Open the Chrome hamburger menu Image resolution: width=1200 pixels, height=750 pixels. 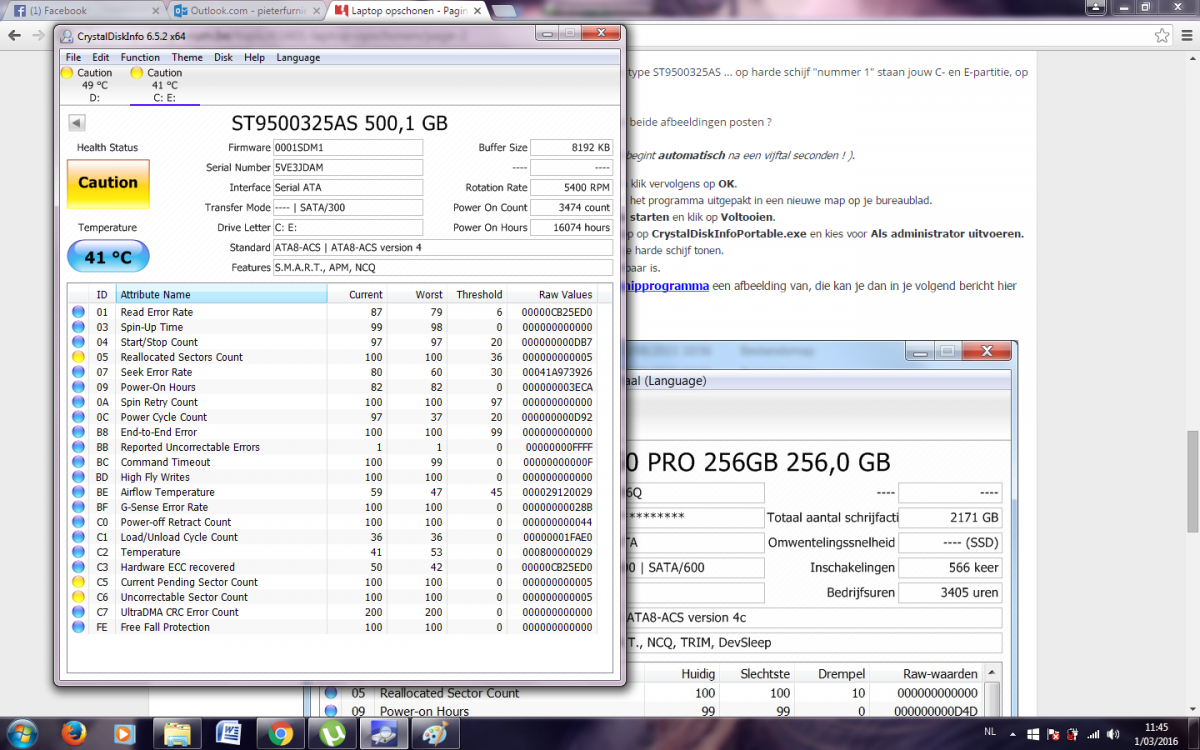point(1185,36)
